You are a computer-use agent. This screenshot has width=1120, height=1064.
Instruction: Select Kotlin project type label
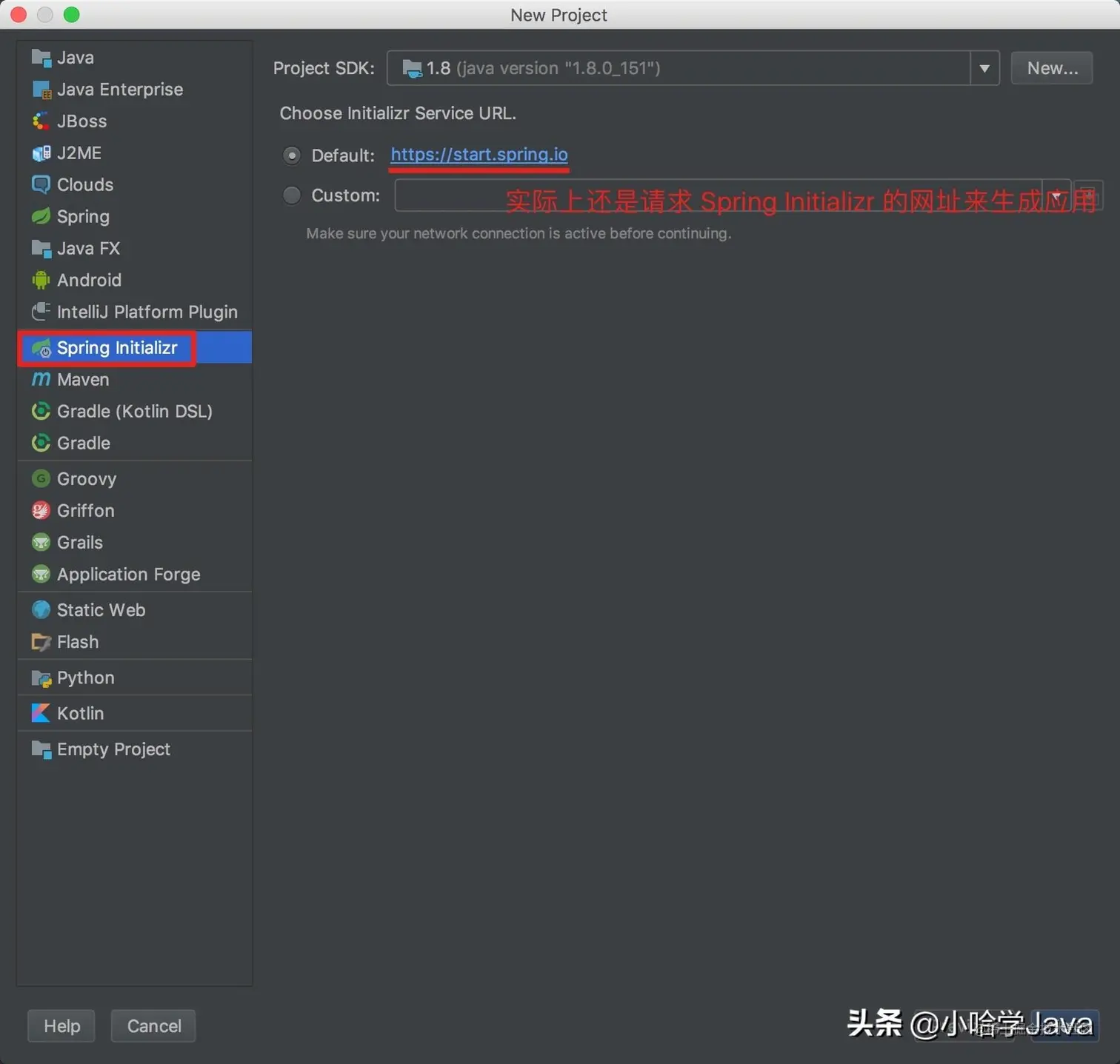[80, 713]
